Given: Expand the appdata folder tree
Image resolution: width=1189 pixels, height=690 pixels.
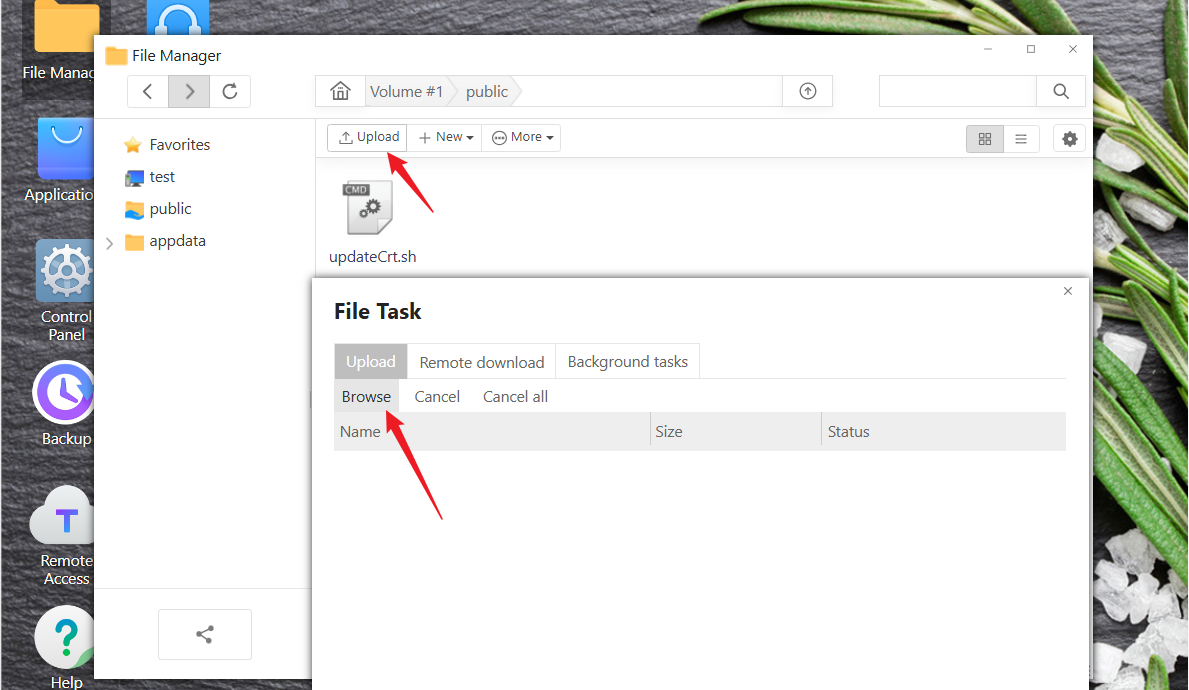Looking at the screenshot, I should [x=110, y=242].
